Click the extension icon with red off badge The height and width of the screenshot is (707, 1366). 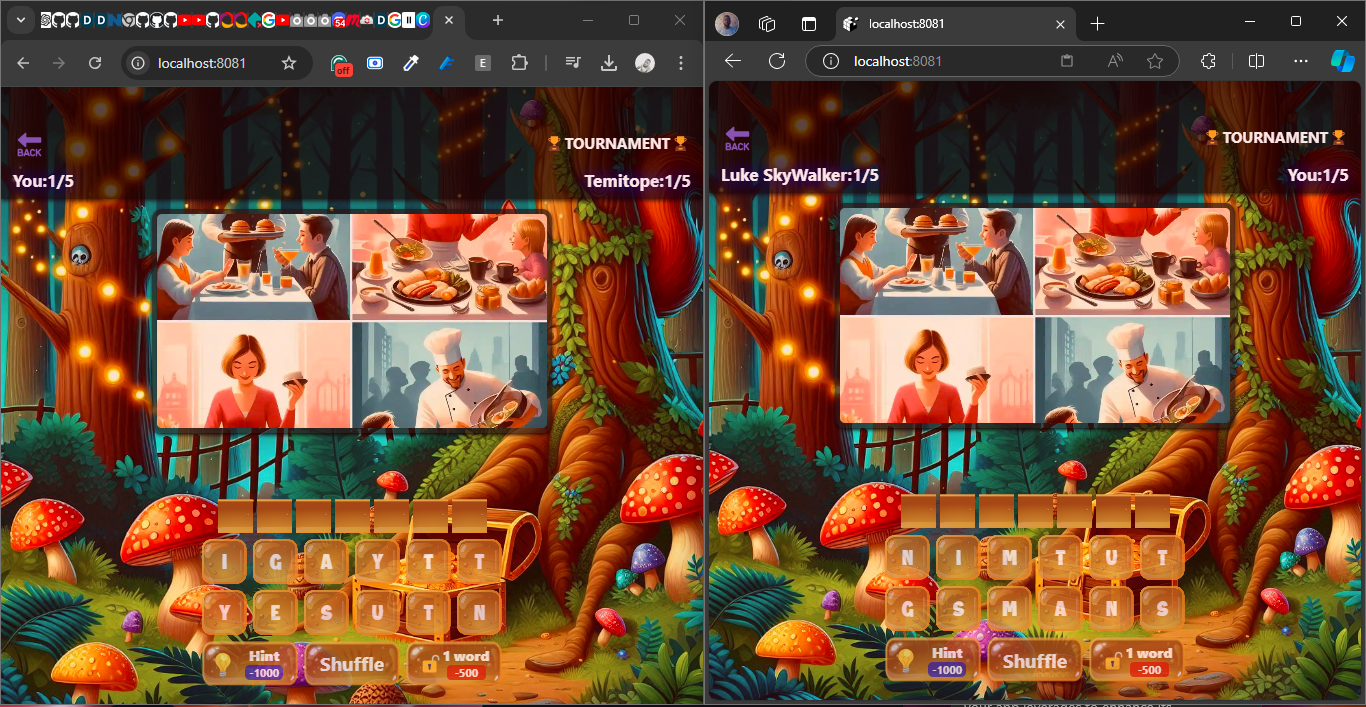[x=341, y=64]
